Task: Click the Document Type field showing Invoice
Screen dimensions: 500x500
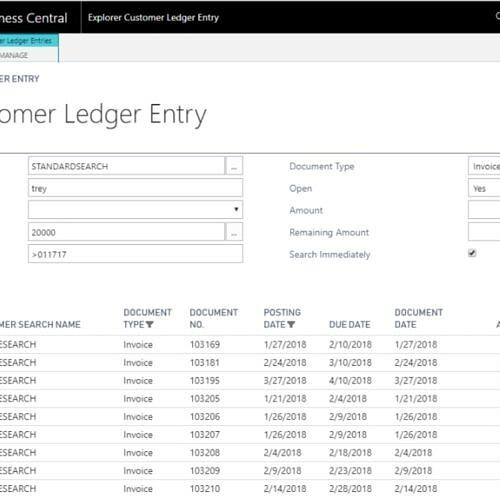Action: tap(484, 166)
